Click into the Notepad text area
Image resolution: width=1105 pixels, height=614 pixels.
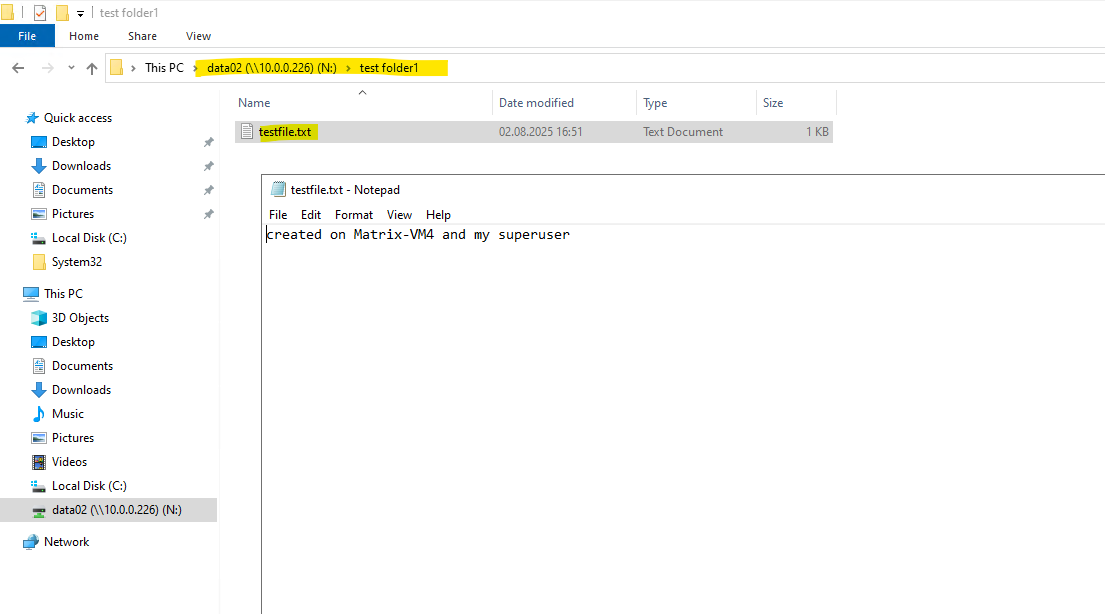coord(682,423)
